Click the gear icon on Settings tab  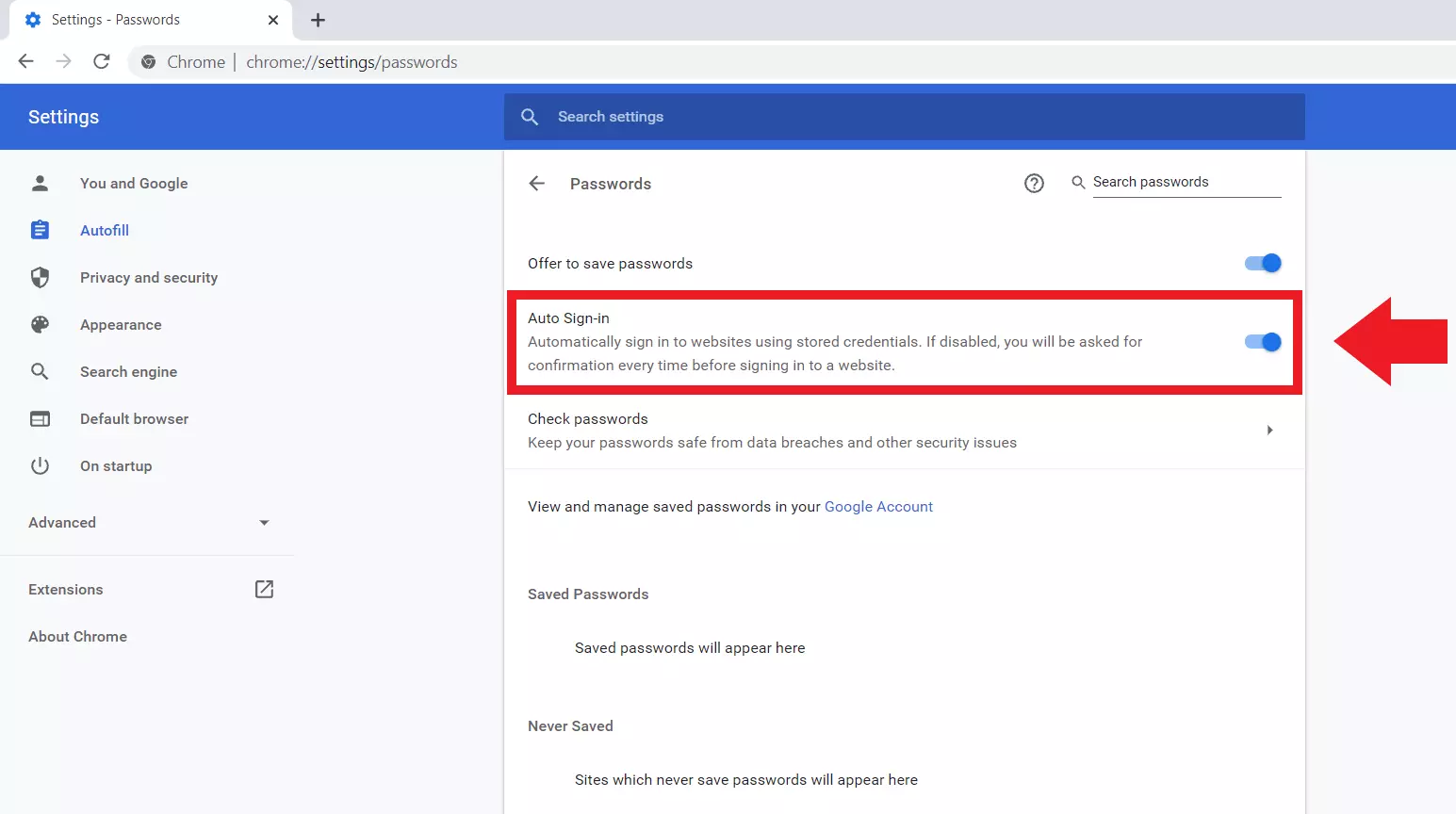pyautogui.click(x=33, y=20)
